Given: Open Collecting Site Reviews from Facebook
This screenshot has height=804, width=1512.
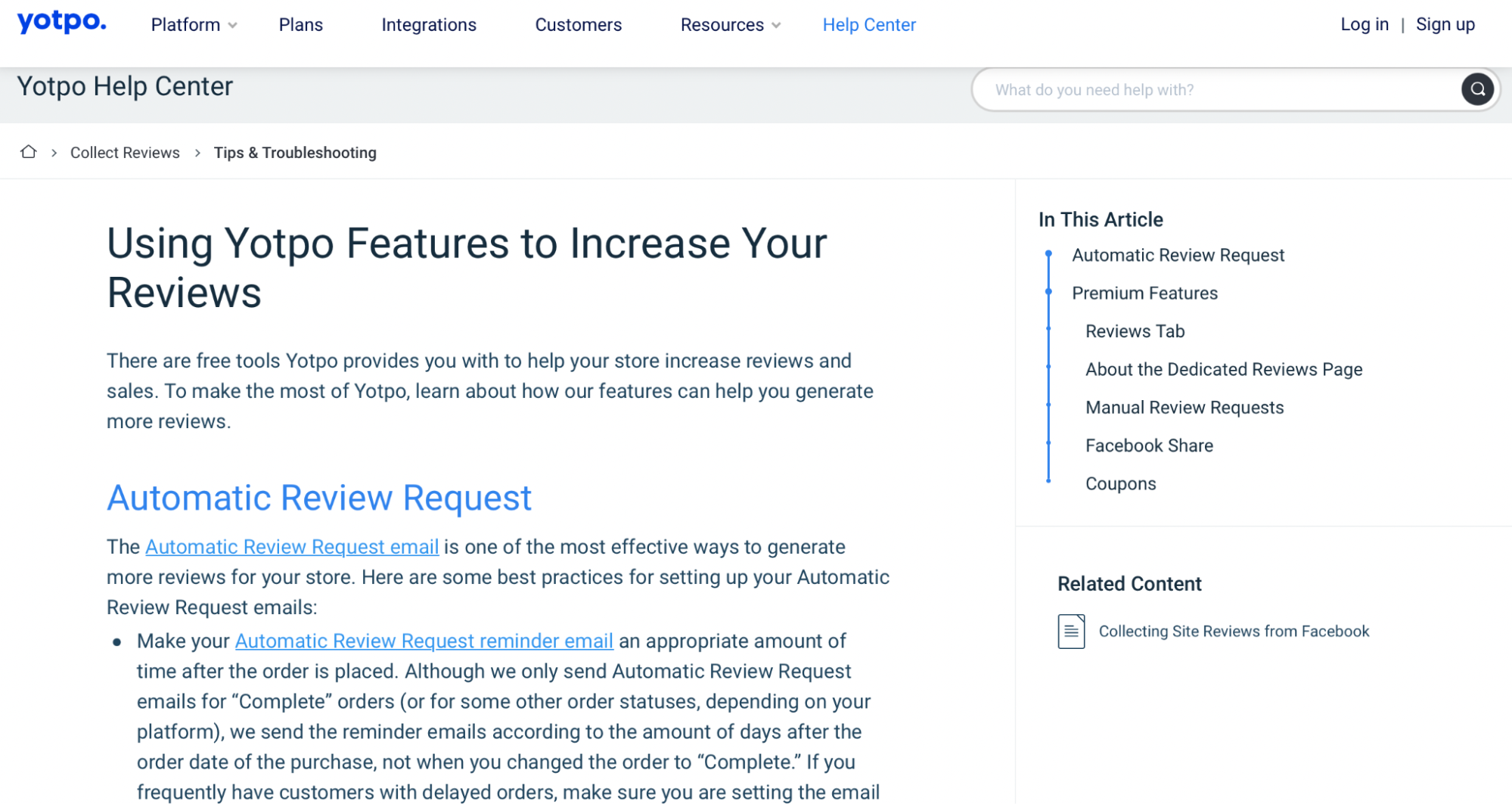Looking at the screenshot, I should tap(1234, 631).
